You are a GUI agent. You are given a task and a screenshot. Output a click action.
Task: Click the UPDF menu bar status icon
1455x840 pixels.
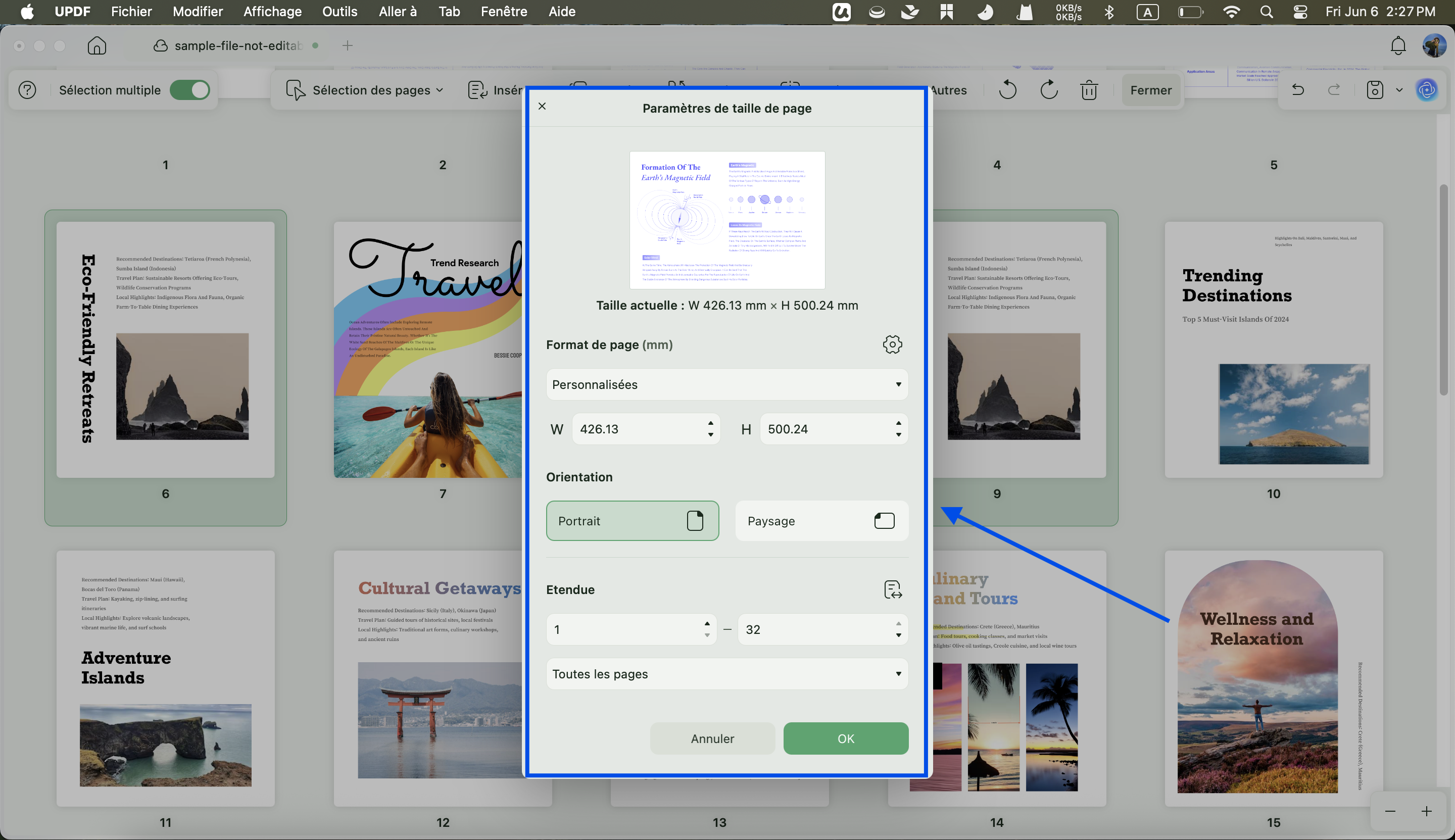841,12
